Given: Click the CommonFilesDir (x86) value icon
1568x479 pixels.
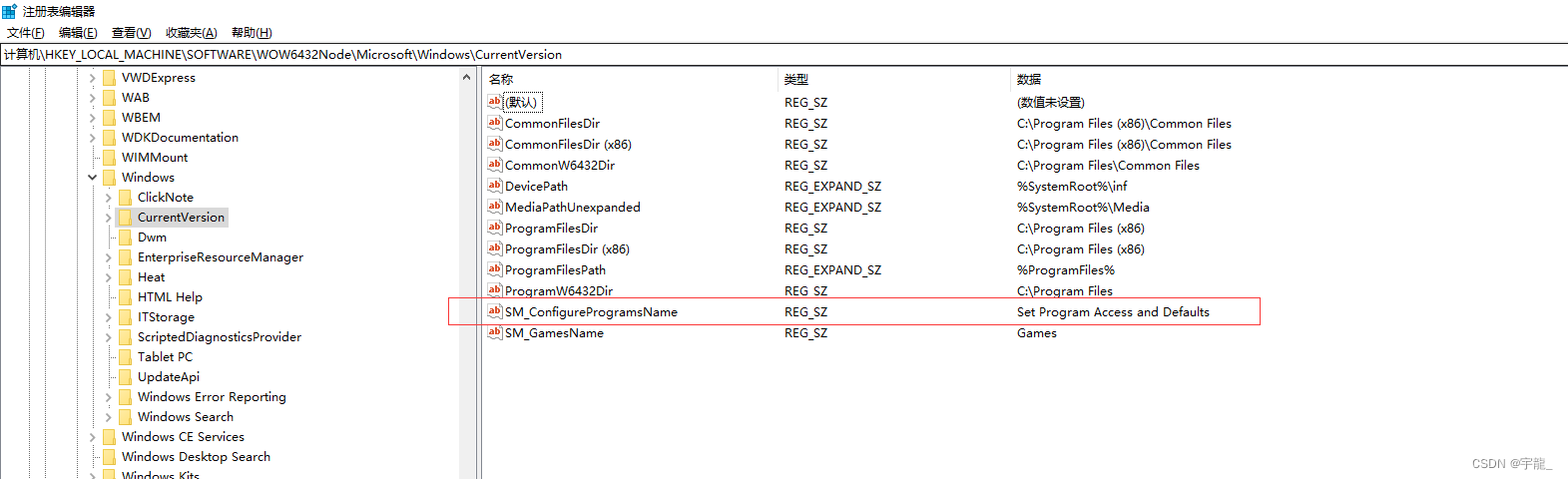Looking at the screenshot, I should tap(494, 144).
